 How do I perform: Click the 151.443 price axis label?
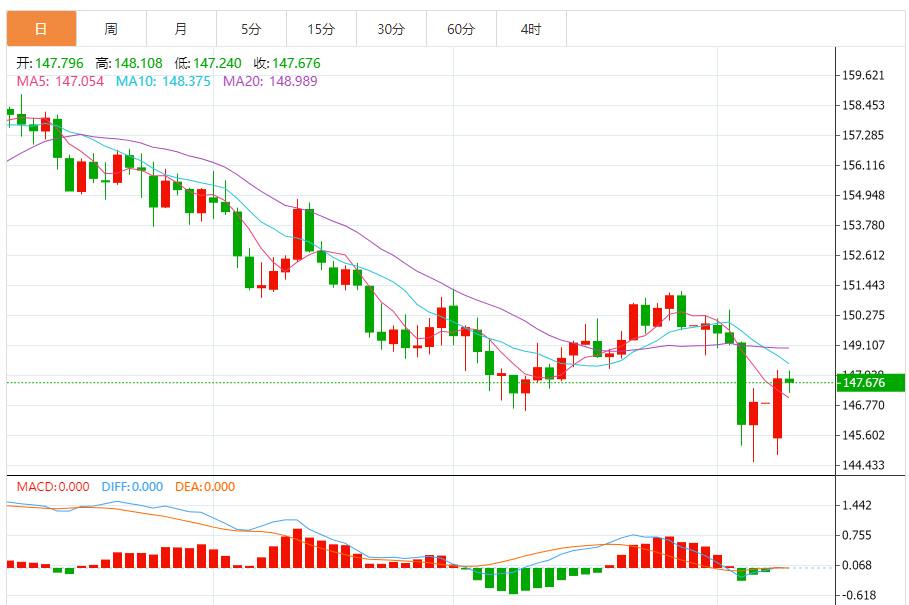pos(863,285)
